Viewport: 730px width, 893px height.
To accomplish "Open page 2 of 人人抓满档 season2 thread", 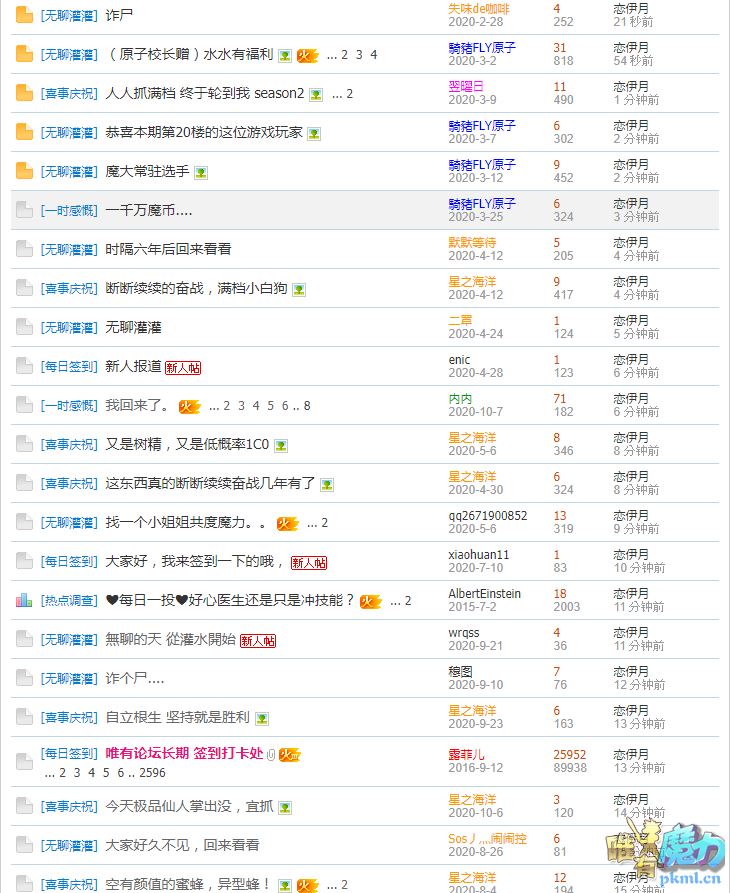I will point(349,94).
